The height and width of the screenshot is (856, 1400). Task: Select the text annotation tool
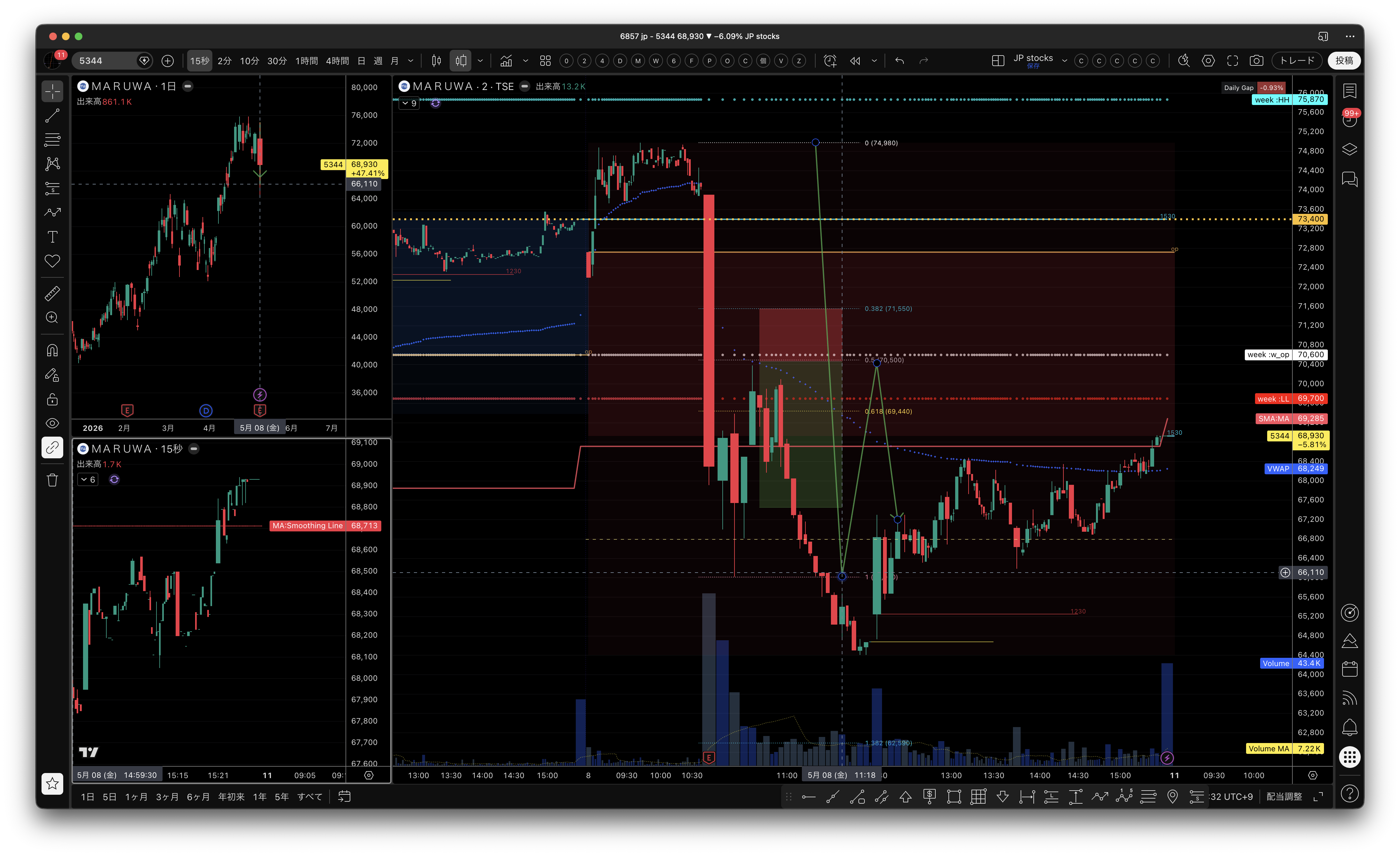point(52,237)
